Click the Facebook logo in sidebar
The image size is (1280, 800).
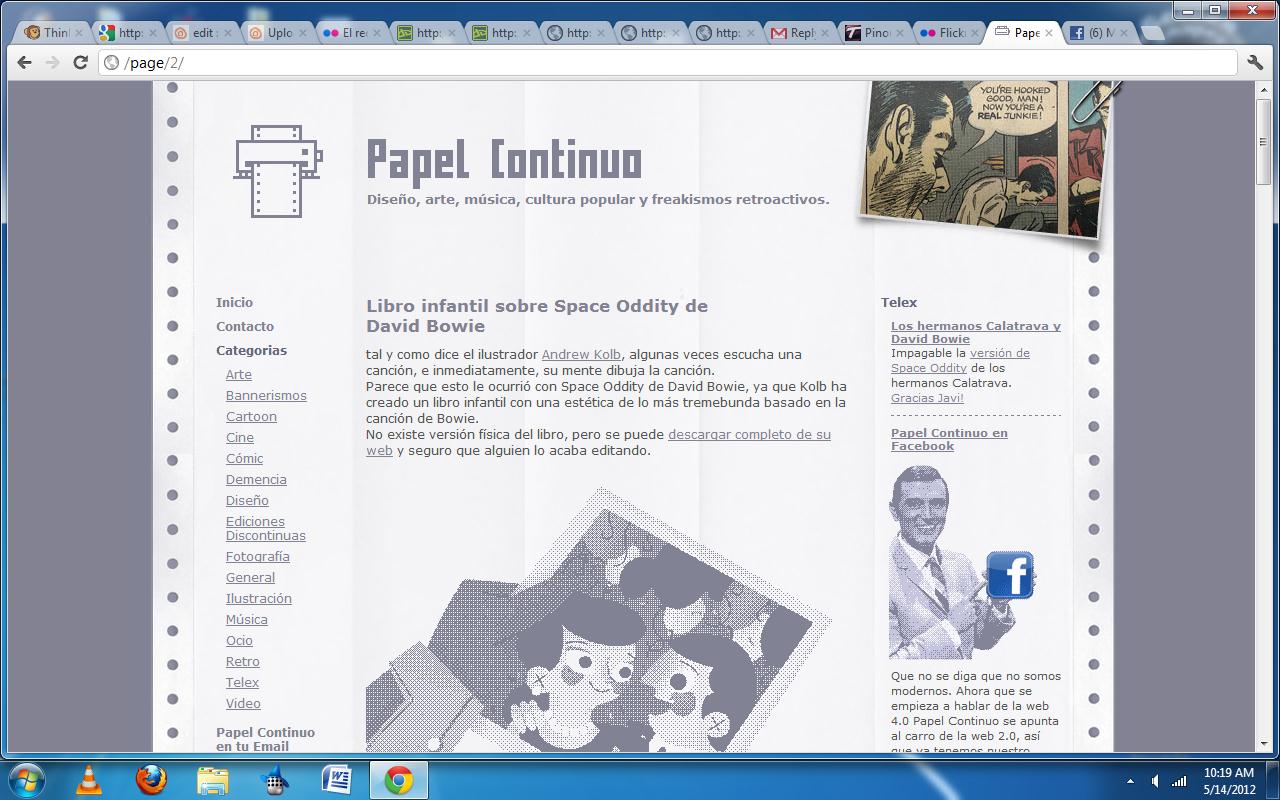click(x=1009, y=575)
